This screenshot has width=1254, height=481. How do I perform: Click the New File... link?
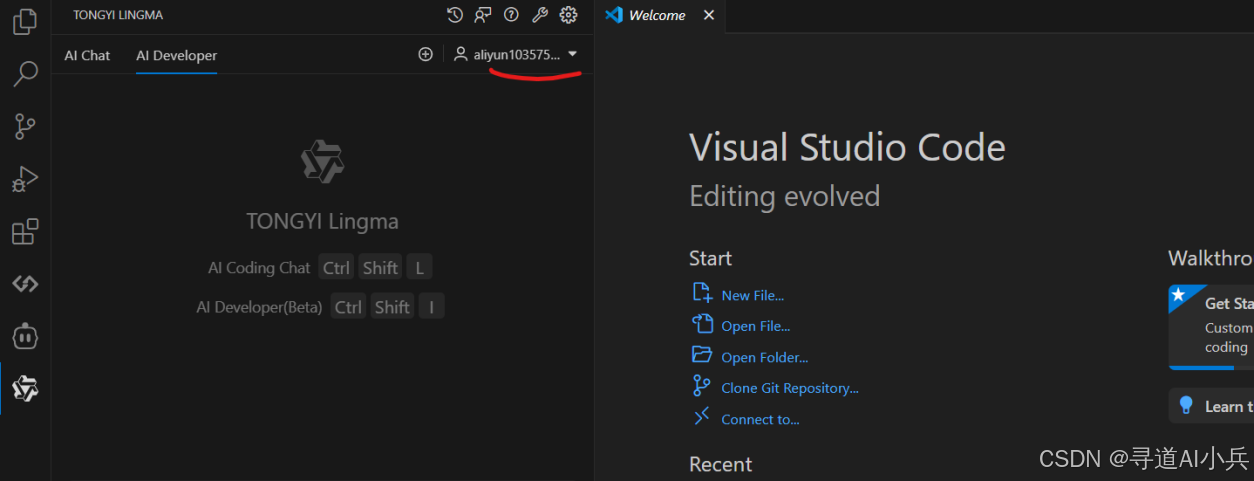pos(753,295)
